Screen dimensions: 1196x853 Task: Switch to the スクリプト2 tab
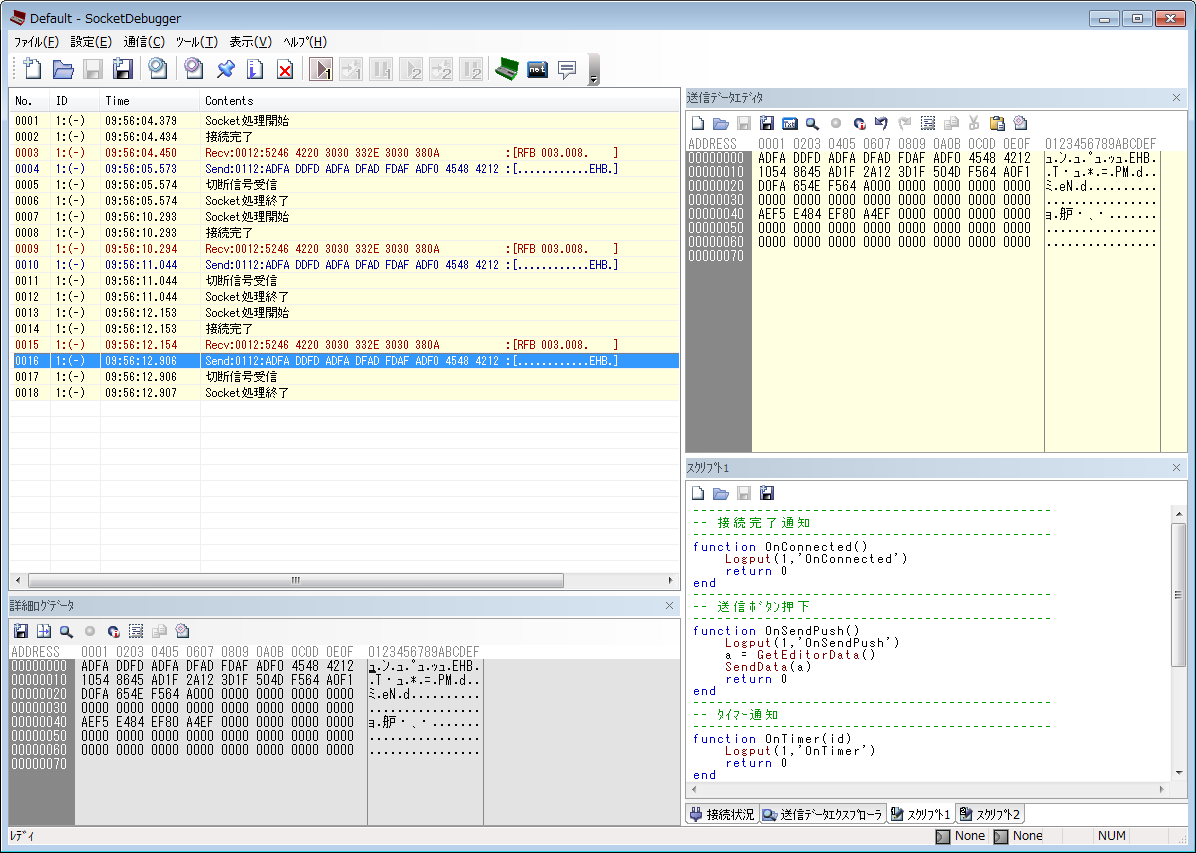(989, 815)
